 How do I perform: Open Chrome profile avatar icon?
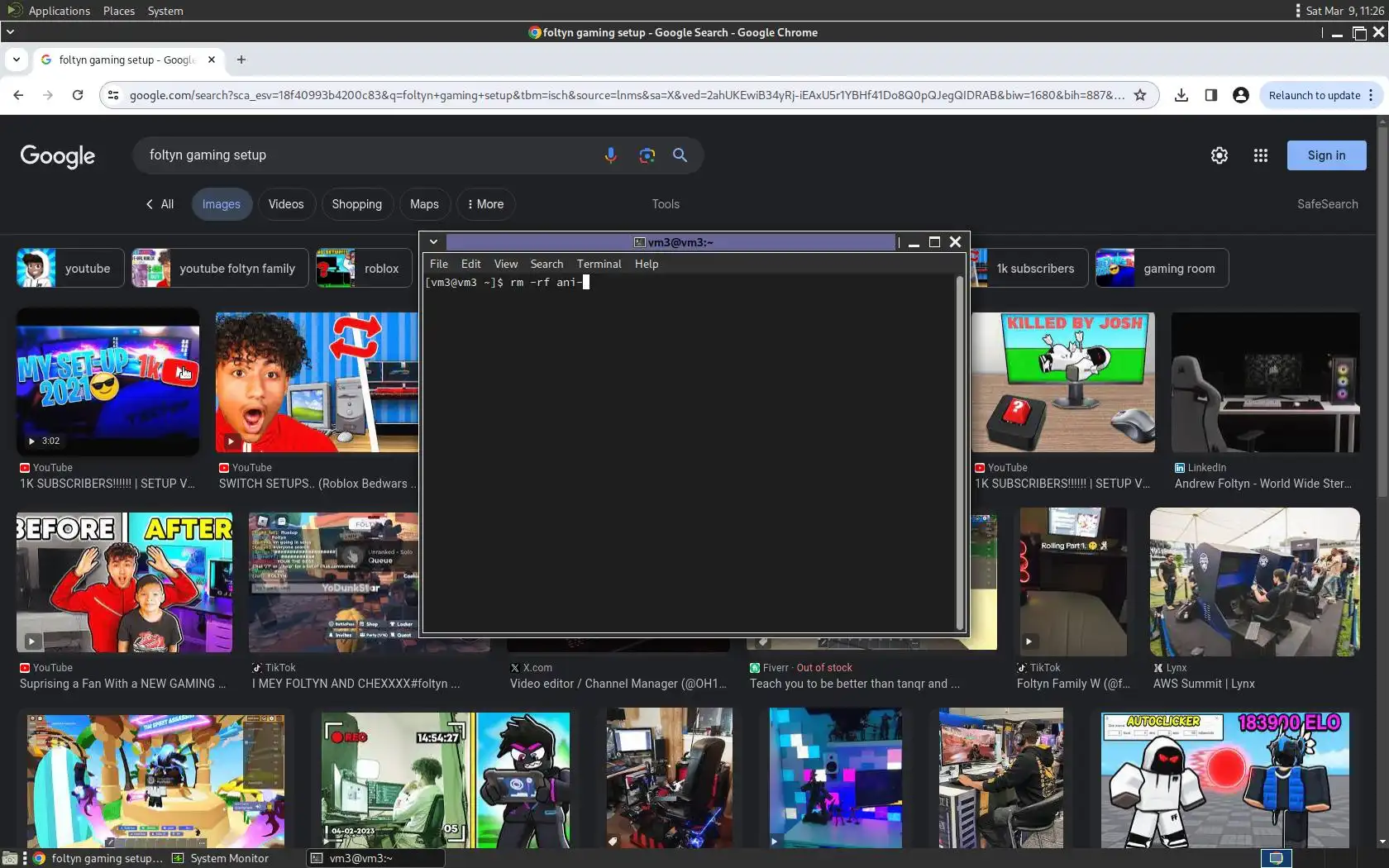[x=1241, y=95]
